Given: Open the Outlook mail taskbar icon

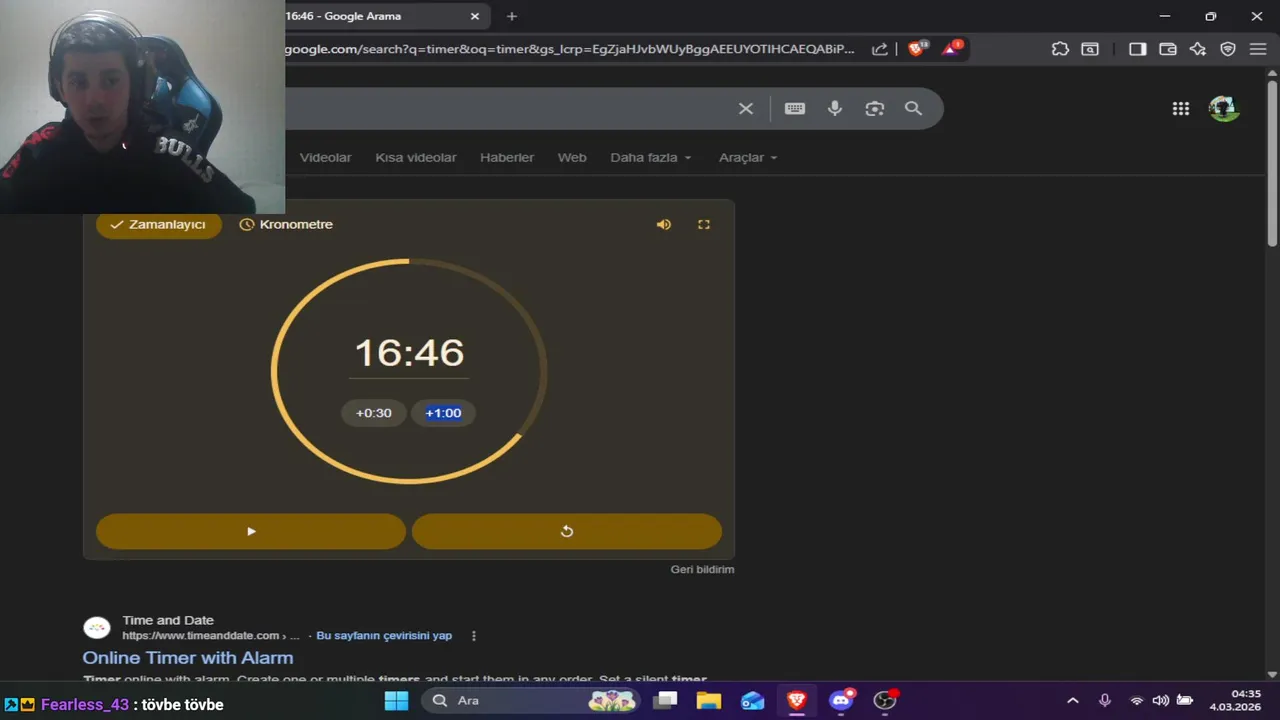Looking at the screenshot, I should click(753, 700).
